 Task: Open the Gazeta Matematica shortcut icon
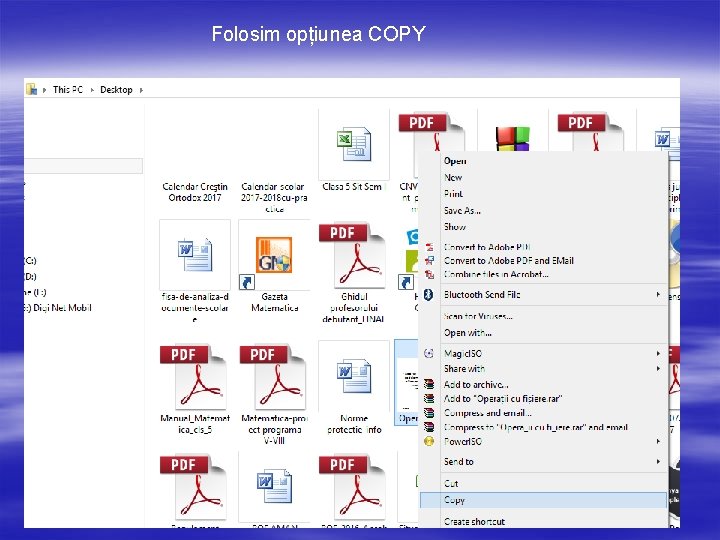click(x=274, y=255)
